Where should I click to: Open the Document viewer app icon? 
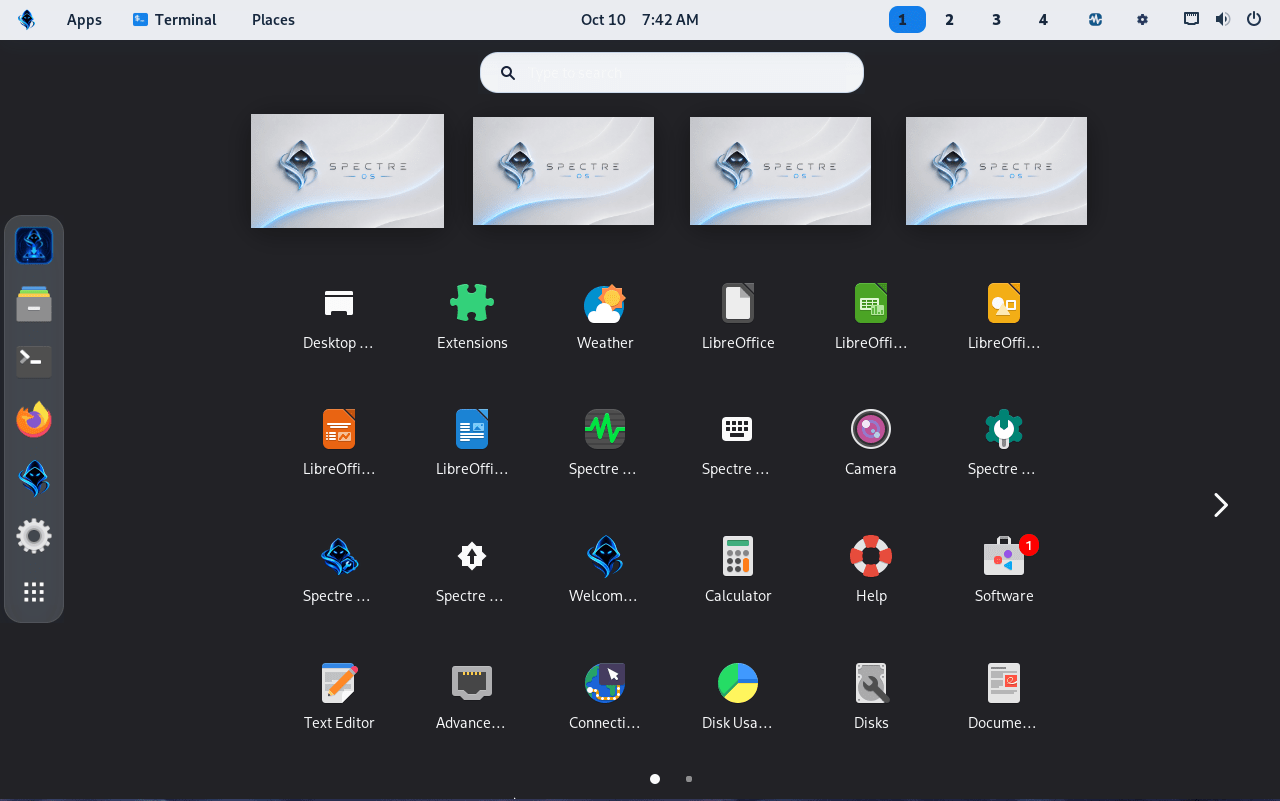1004,683
